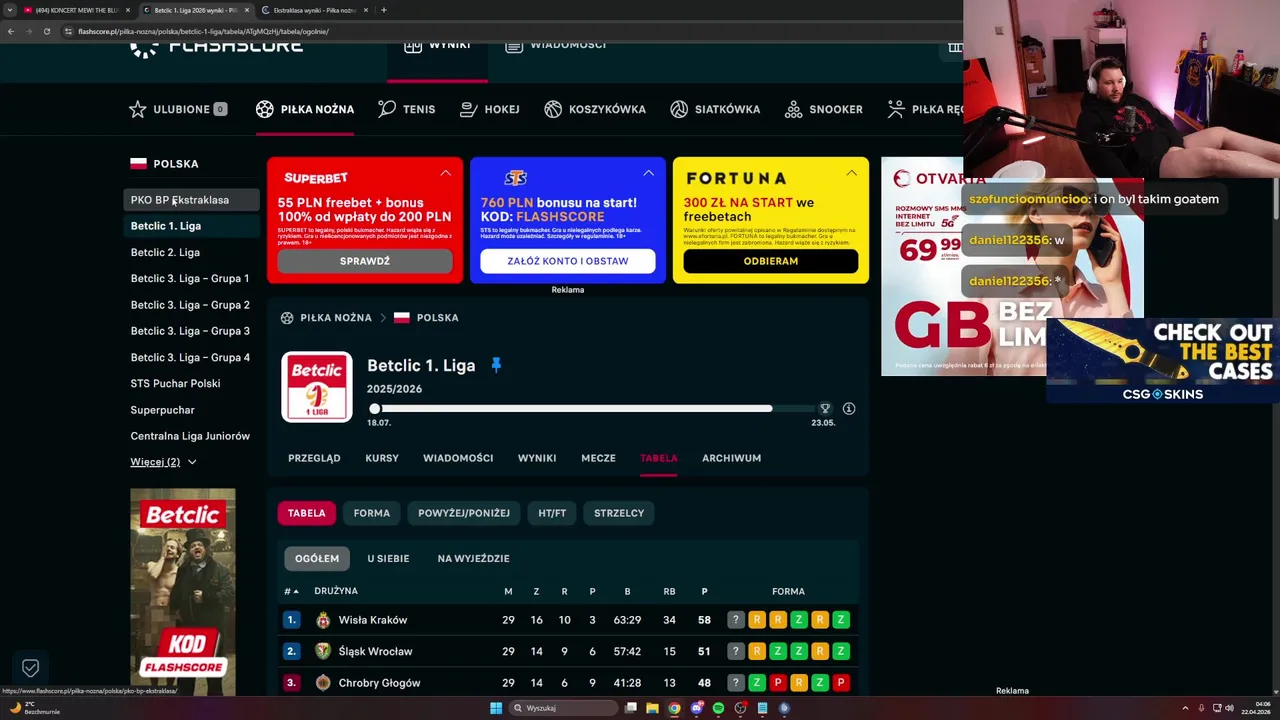Show the Ogółem standings view
This screenshot has width=1280, height=720.
[x=317, y=559]
